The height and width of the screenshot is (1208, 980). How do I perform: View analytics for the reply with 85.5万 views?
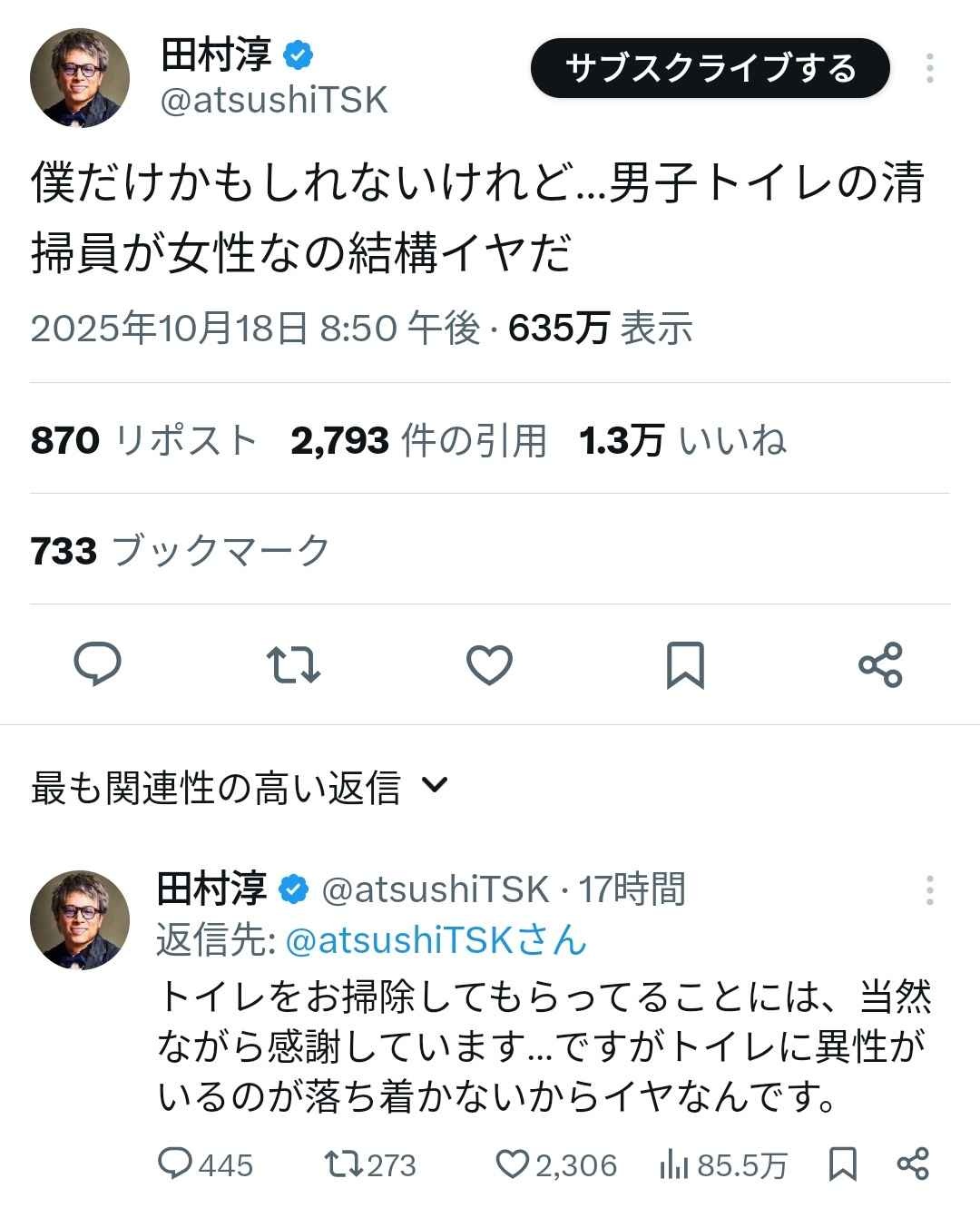673,1164
